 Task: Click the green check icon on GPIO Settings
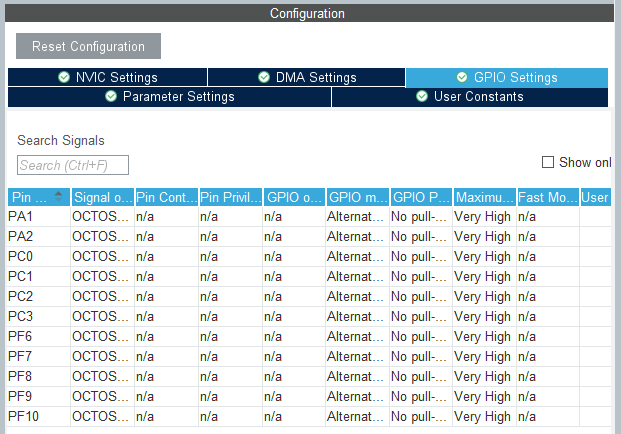pos(462,77)
